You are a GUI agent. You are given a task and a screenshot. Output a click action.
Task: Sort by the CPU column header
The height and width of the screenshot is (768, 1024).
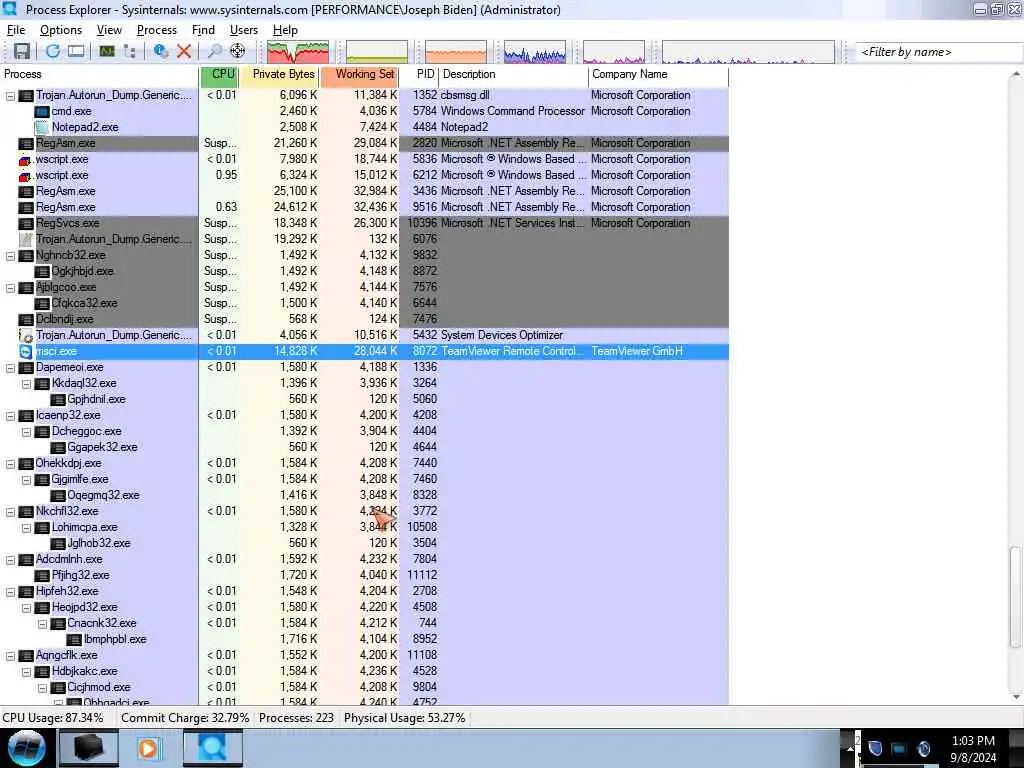[219, 74]
